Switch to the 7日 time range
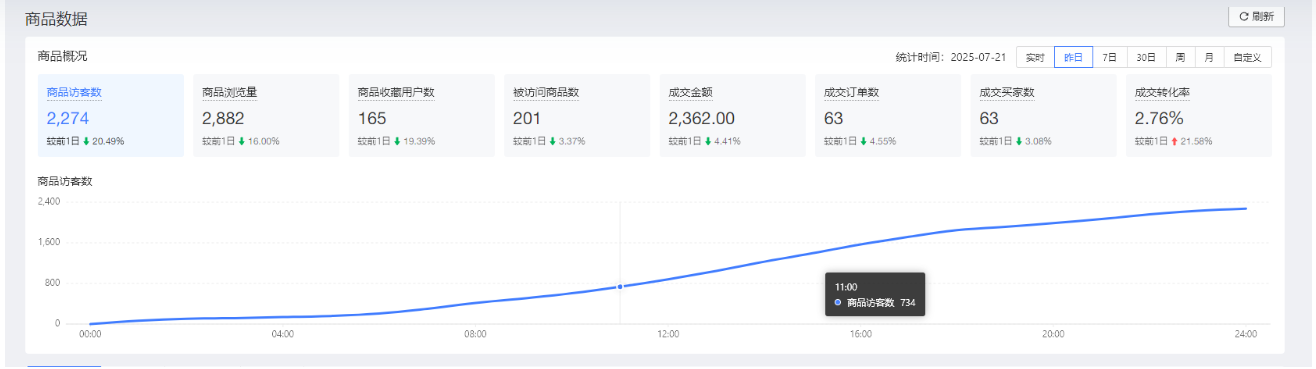 1109,57
